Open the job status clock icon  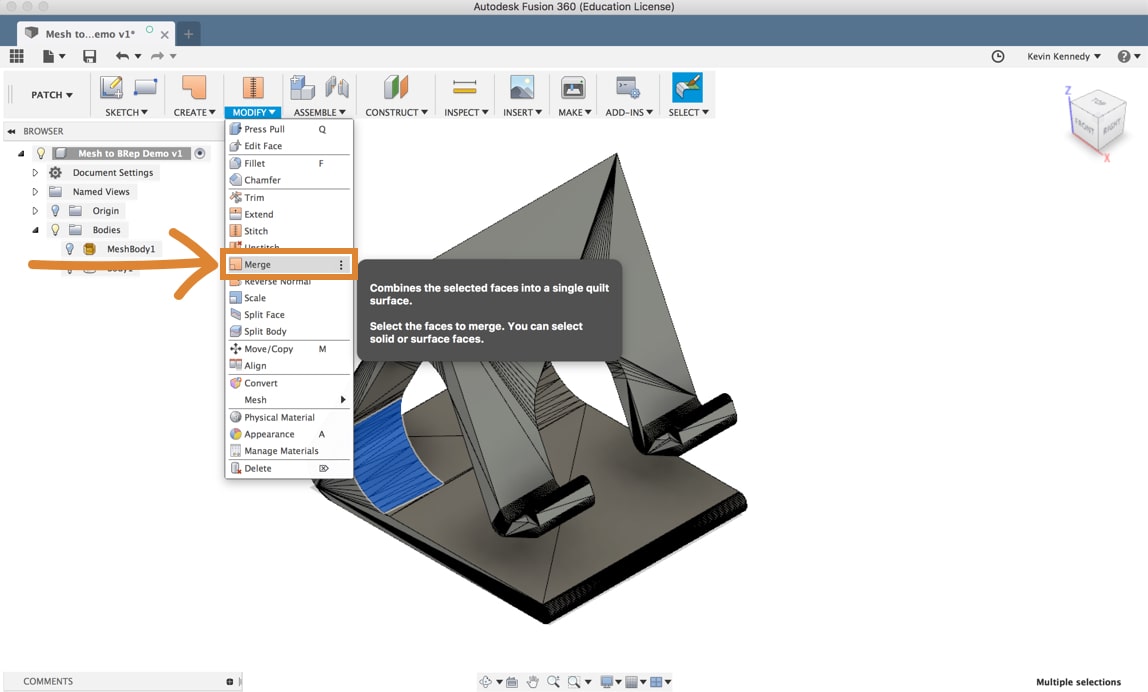(x=998, y=56)
